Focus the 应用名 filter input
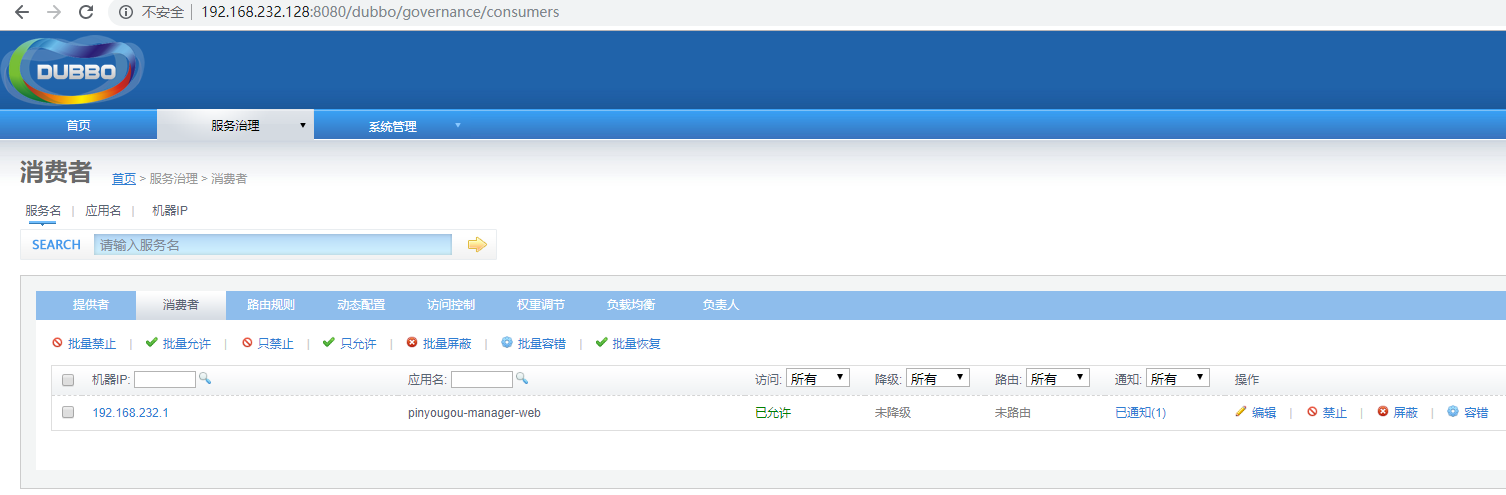Viewport: 1506px width, 495px height. click(482, 379)
